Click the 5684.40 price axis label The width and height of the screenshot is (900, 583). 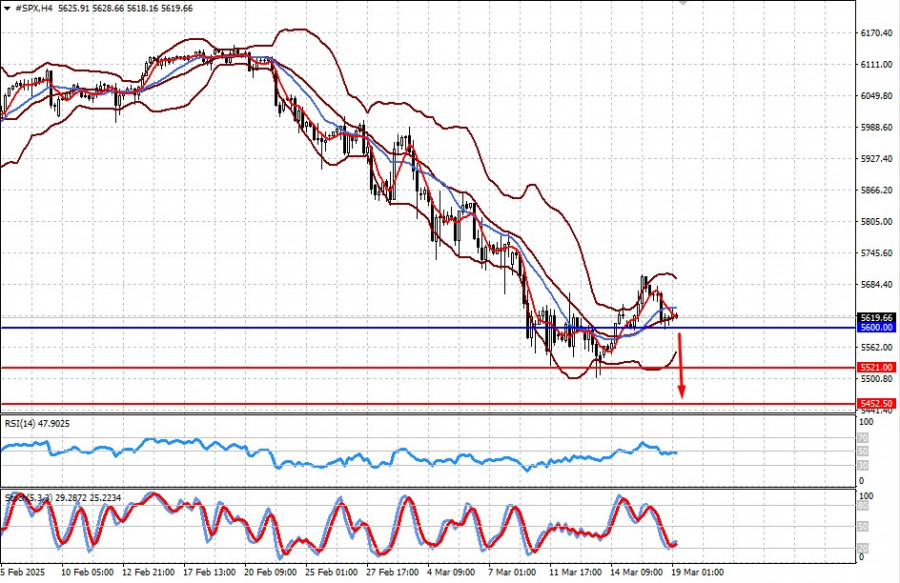pyautogui.click(x=876, y=285)
